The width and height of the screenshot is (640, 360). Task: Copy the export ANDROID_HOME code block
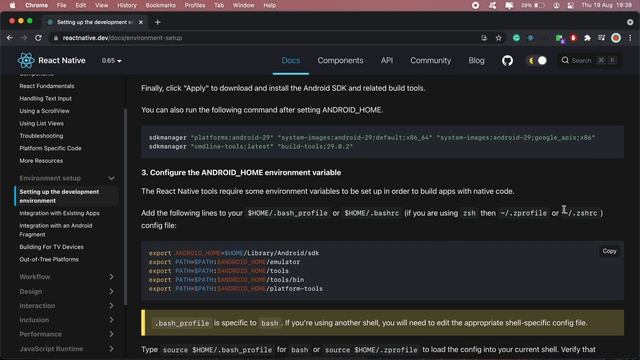pyautogui.click(x=609, y=251)
